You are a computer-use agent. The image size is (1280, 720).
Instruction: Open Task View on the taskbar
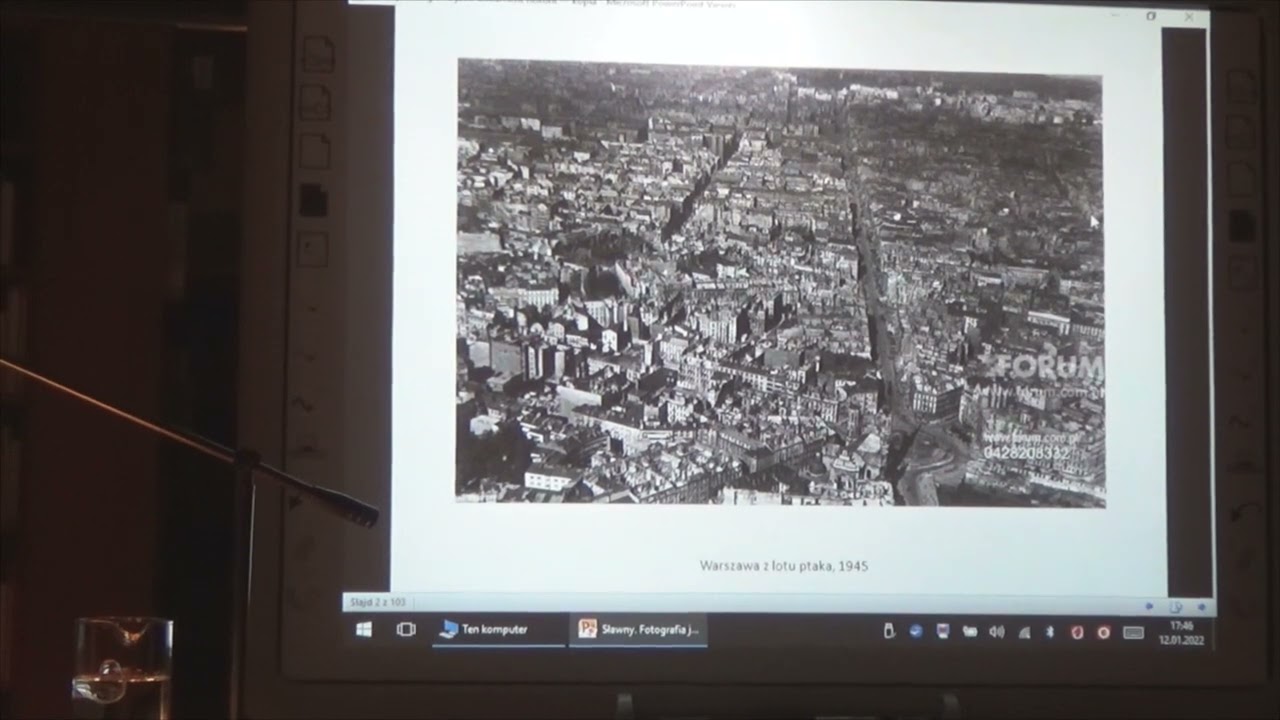pos(405,630)
